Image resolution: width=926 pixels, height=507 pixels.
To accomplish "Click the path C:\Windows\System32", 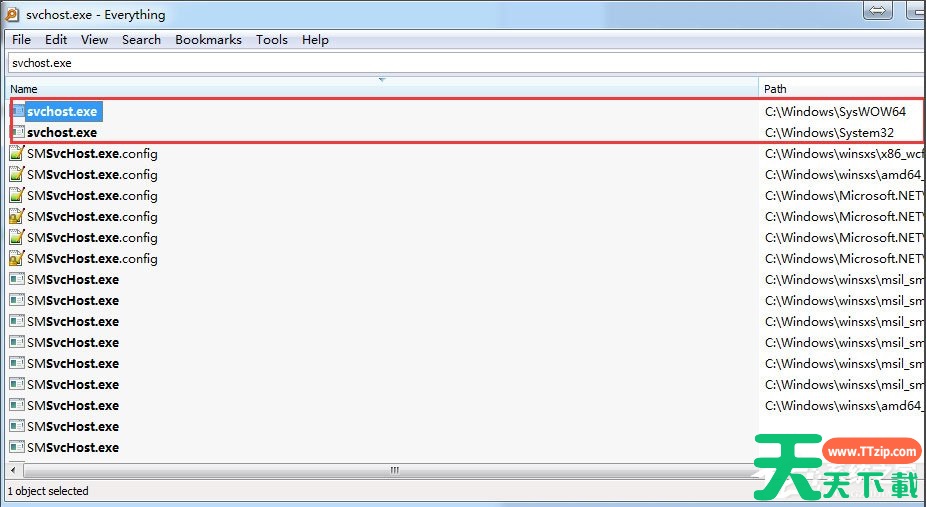I will (829, 133).
